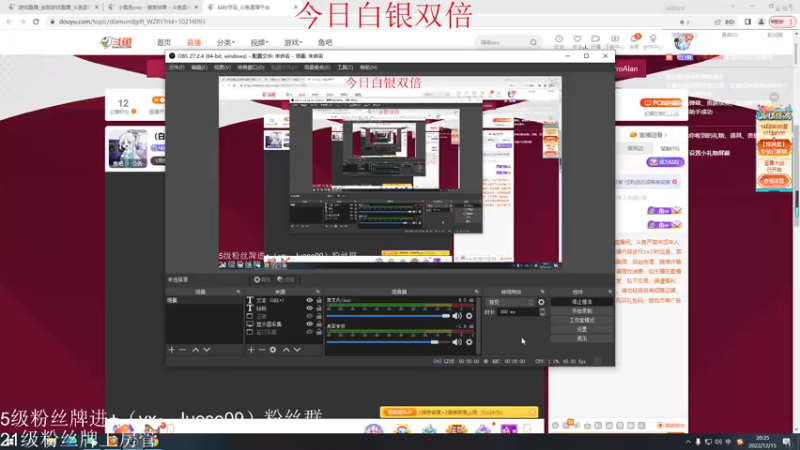Open the 桌面音频 audio settings gear
The height and width of the screenshot is (450, 800).
pyautogui.click(x=469, y=342)
